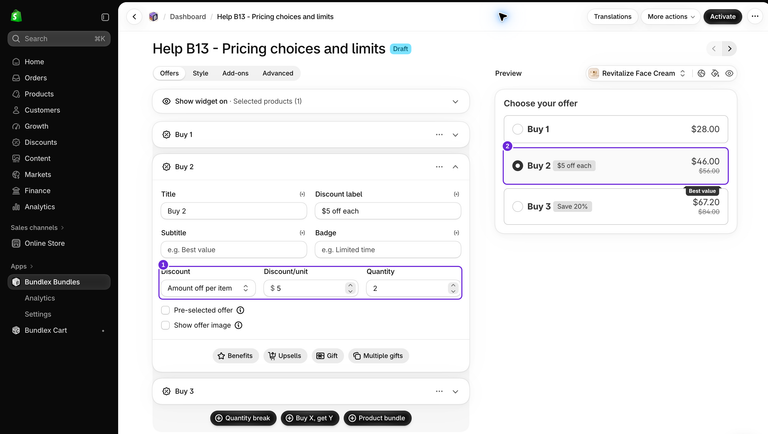Open the Buy 2 offer options menu
The image size is (768, 434).
click(x=439, y=167)
